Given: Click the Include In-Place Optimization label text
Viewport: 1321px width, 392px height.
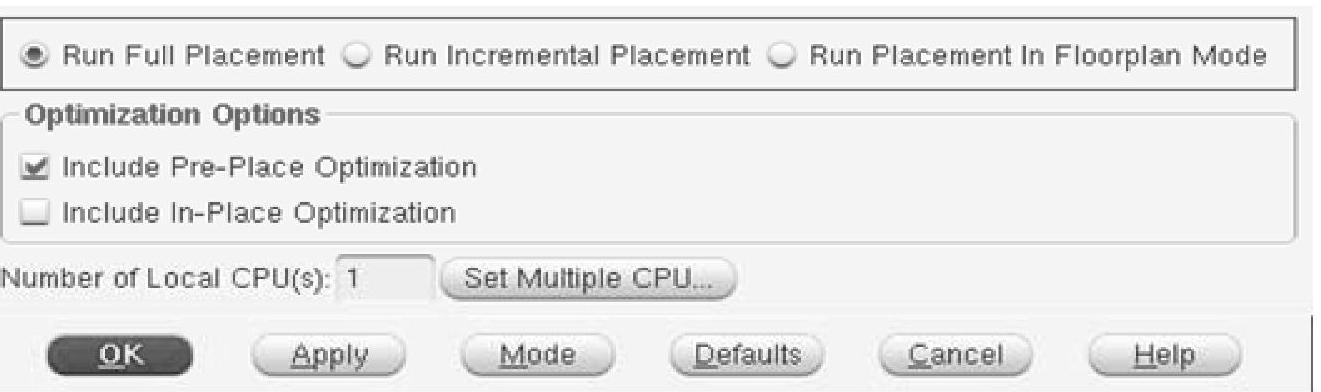Looking at the screenshot, I should pos(259,212).
